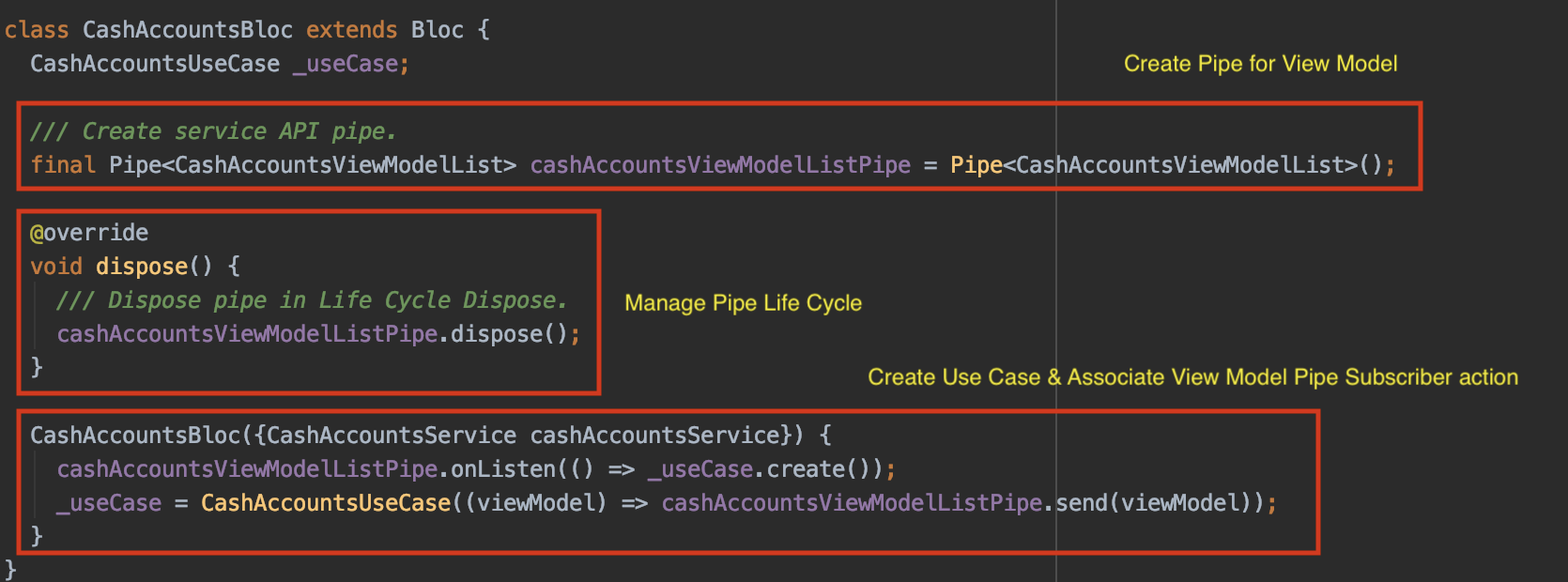This screenshot has height=582, width=1568.
Task: Click the Bloc superclass name after extends
Action: click(437, 30)
